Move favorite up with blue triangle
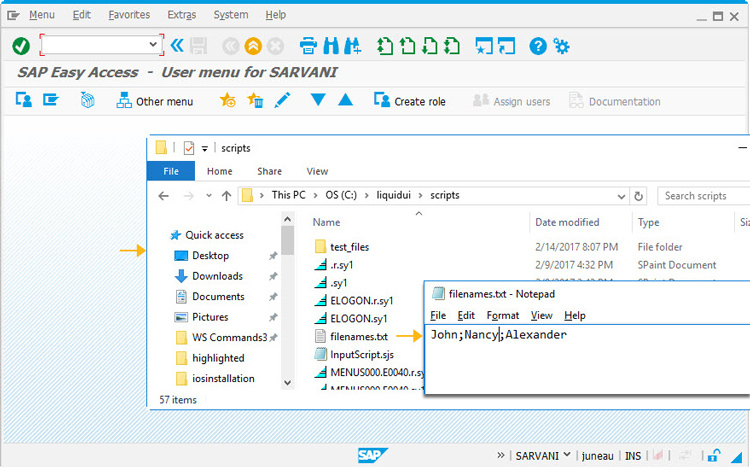750x467 pixels. coord(345,100)
